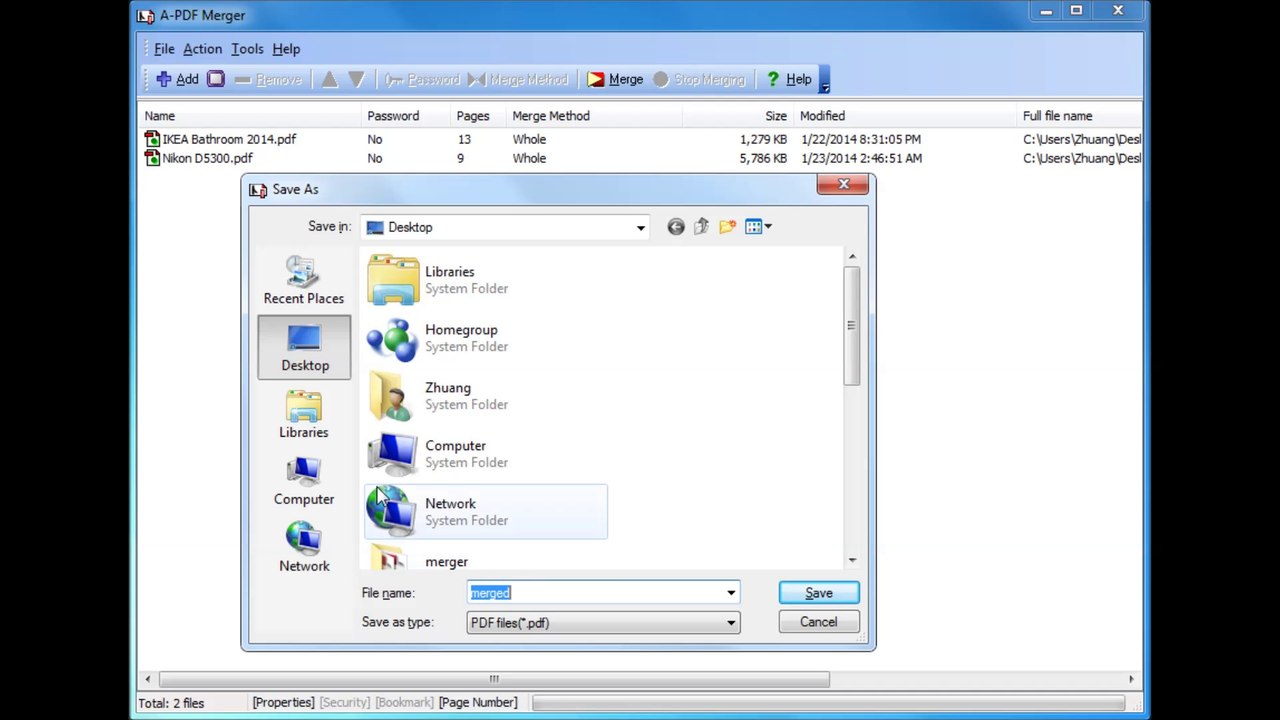Click the Remove toolbar button
The image size is (1280, 720).
coord(267,79)
